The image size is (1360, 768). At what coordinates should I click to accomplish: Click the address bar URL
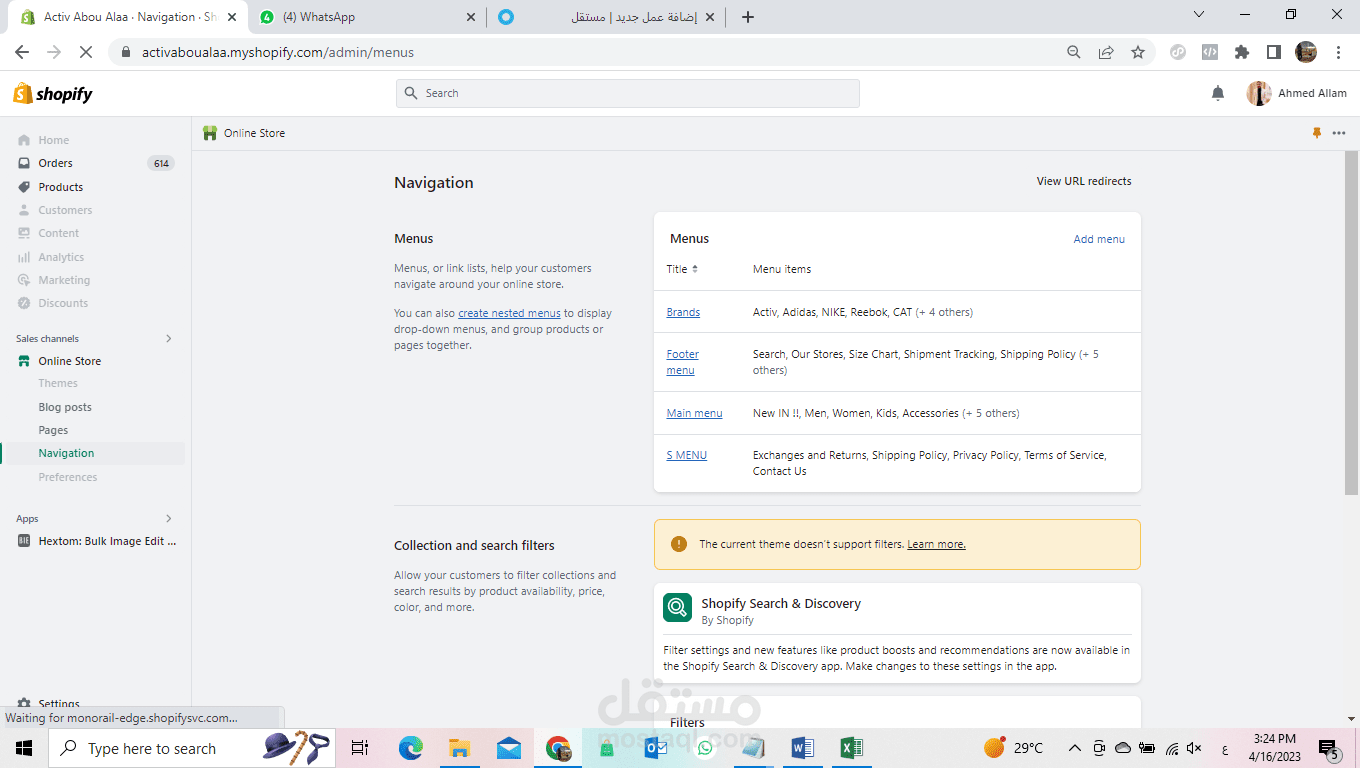[x=278, y=52]
